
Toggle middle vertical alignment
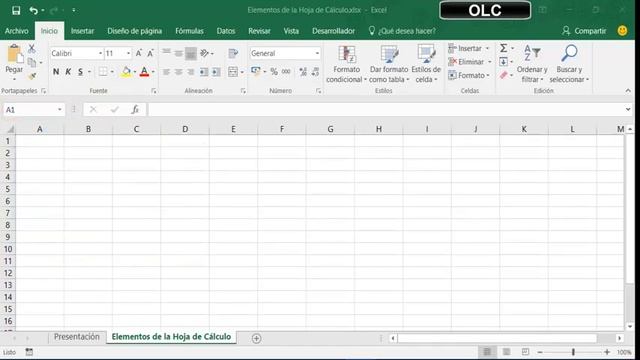[x=178, y=53]
